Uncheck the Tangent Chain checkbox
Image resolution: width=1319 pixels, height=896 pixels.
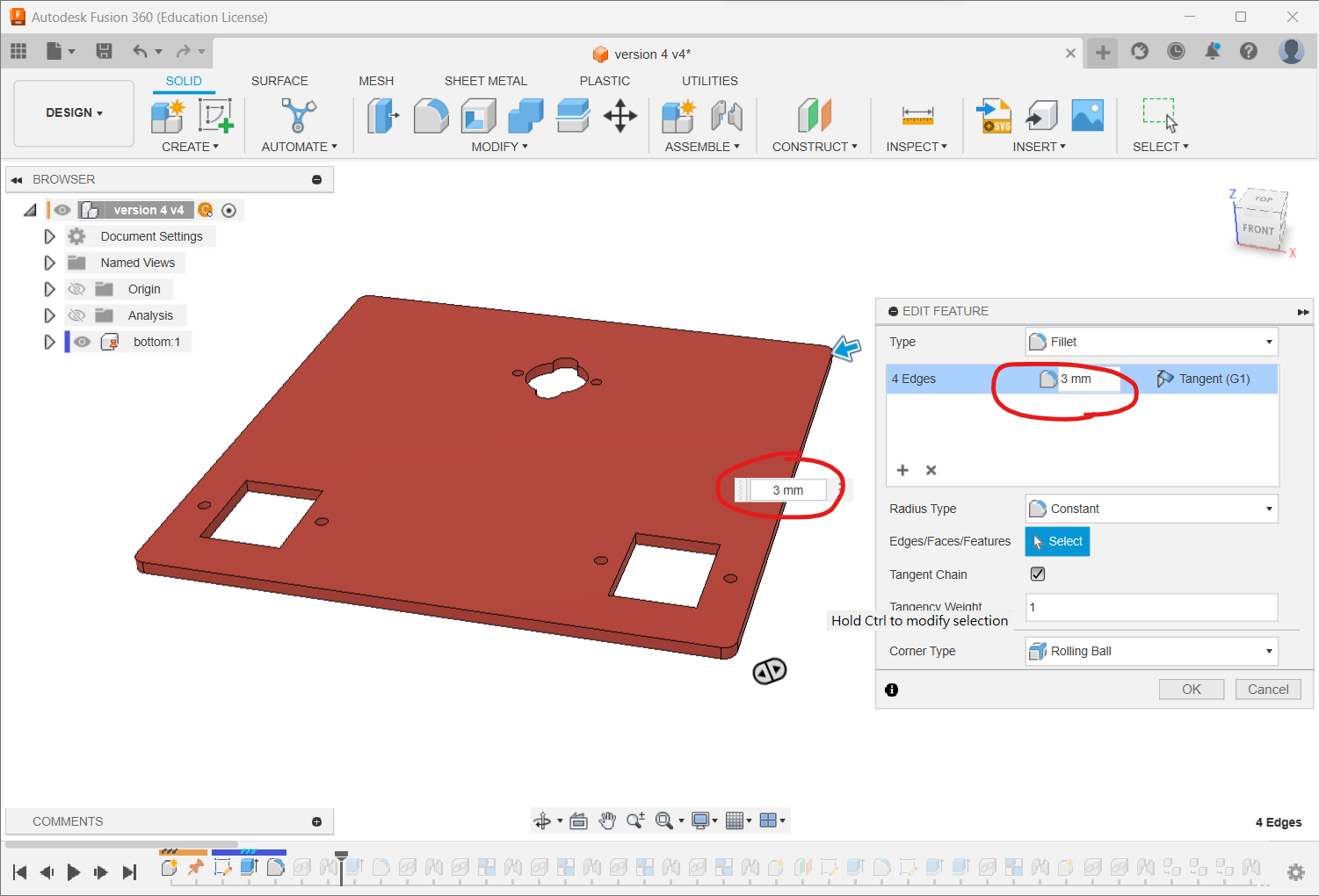[1038, 574]
